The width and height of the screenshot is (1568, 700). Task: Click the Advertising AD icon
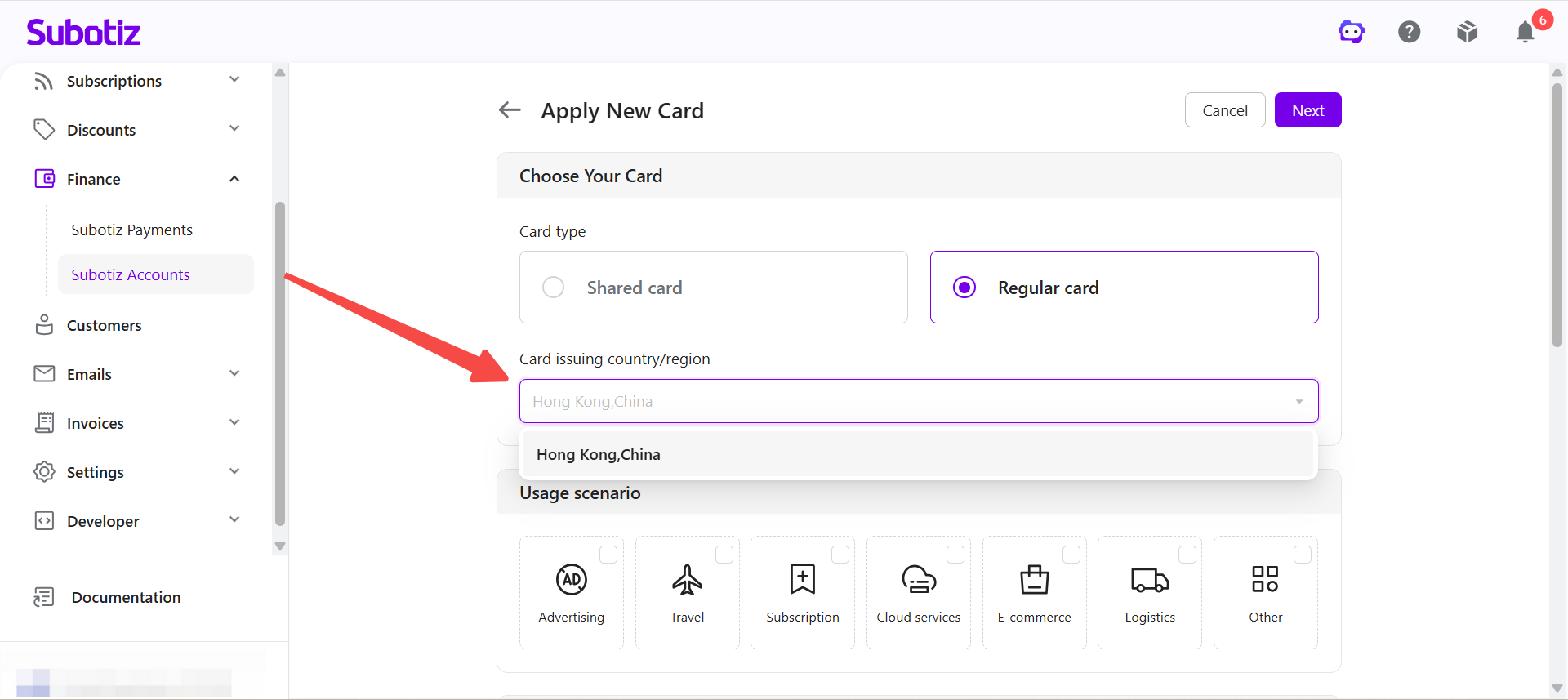(572, 579)
